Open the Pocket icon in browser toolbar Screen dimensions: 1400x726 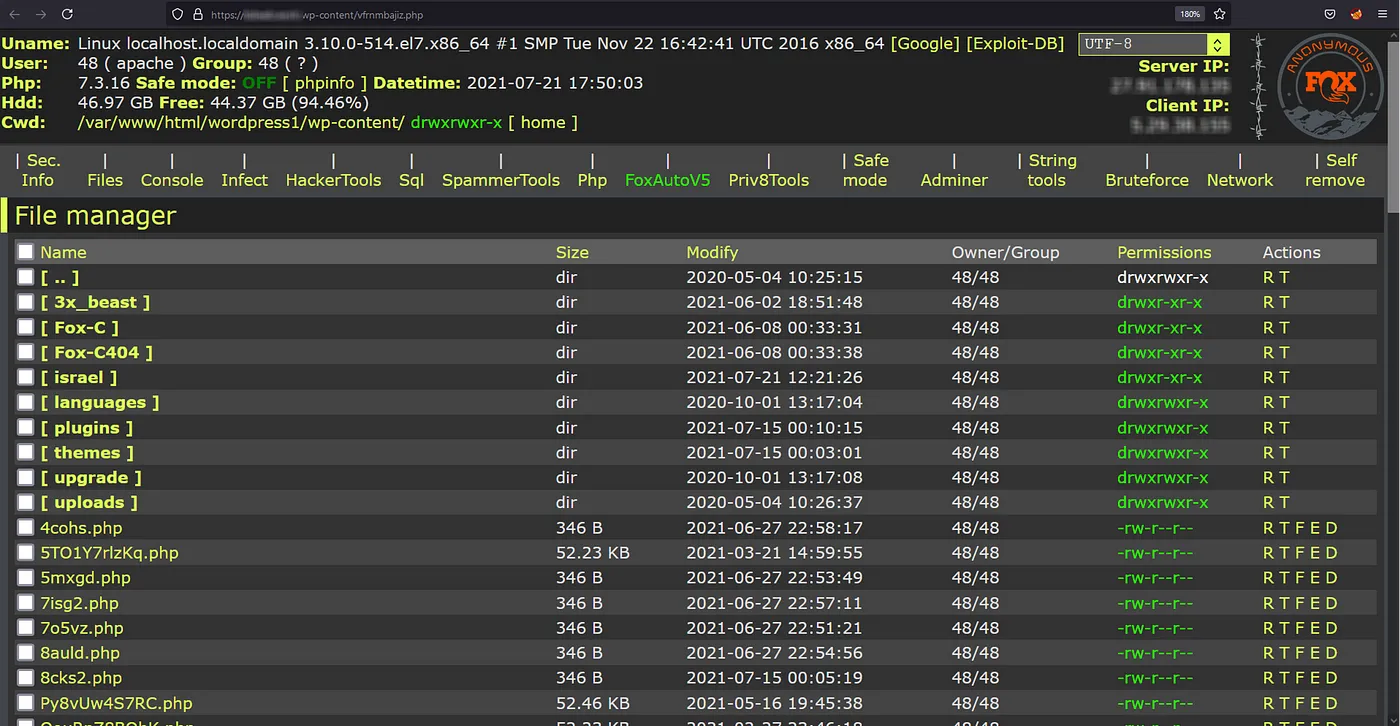(1330, 14)
